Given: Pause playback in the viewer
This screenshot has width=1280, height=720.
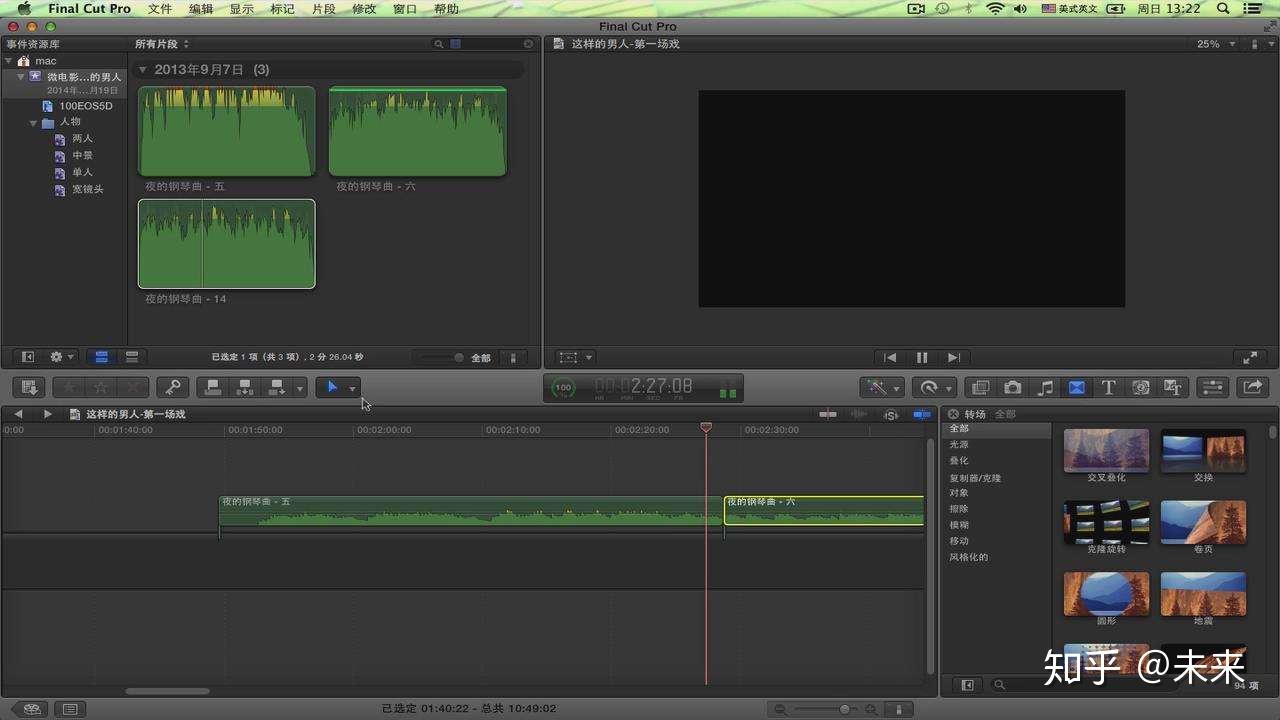Looking at the screenshot, I should point(922,357).
